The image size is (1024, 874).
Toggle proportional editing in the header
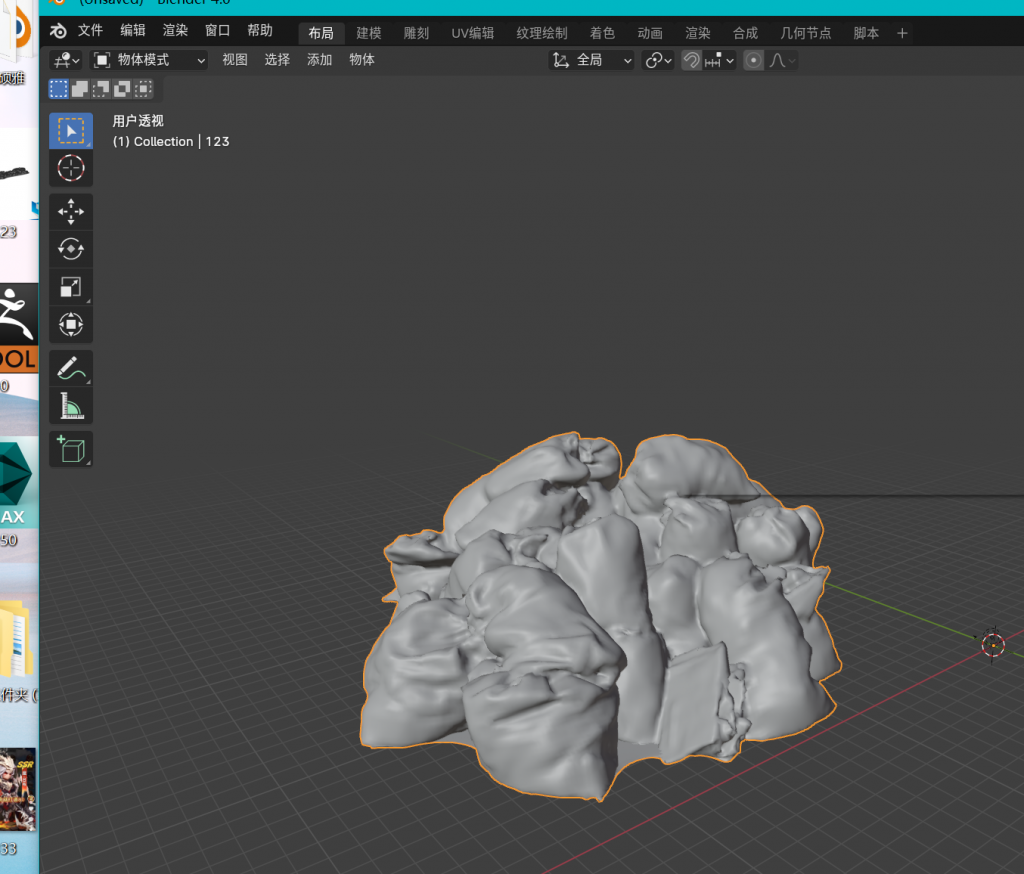754,61
